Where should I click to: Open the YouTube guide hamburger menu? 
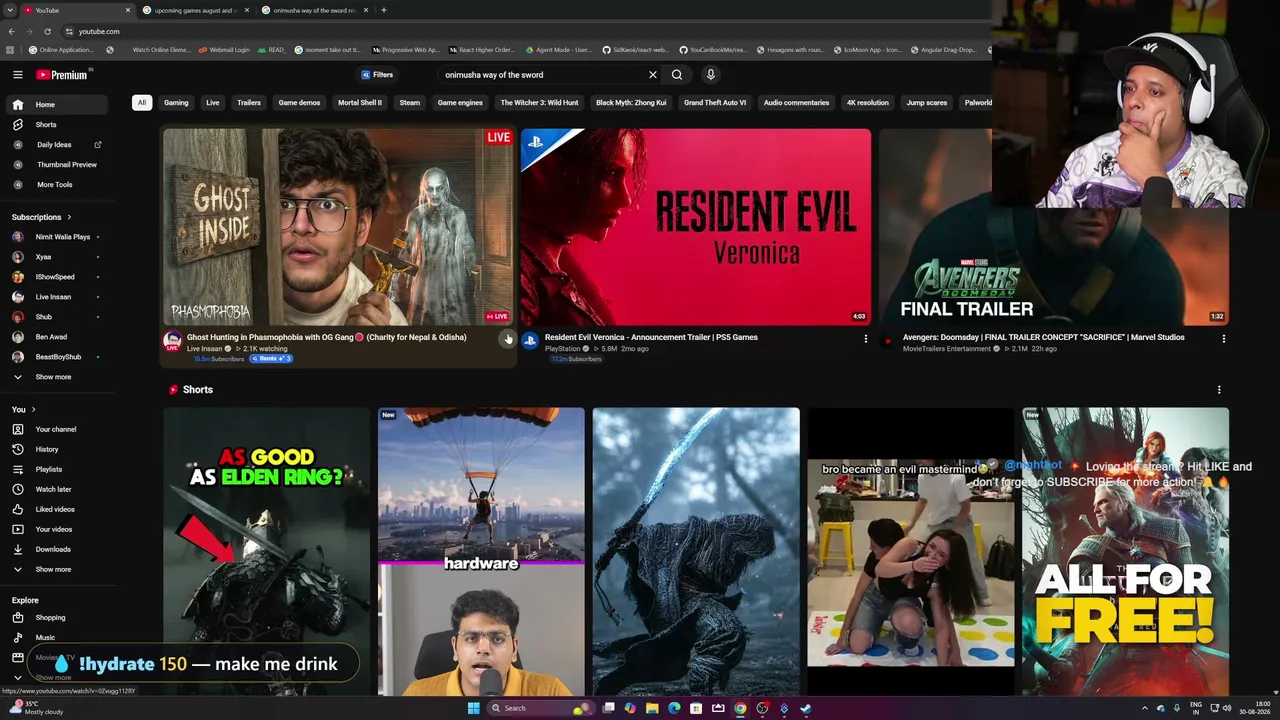point(17,75)
